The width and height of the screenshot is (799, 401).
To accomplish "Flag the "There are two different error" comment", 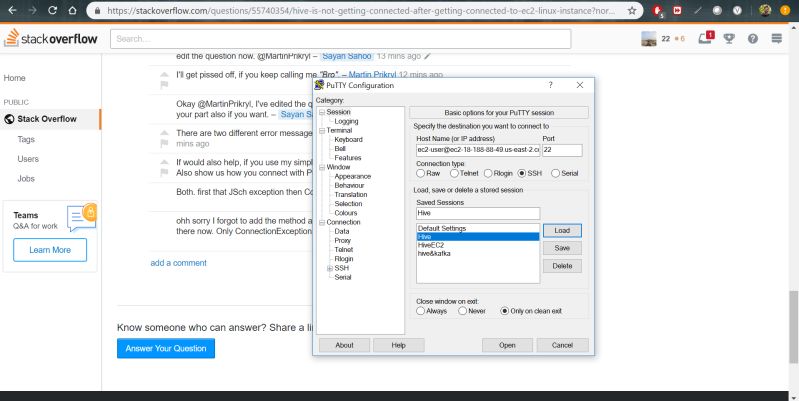I will tap(164, 143).
